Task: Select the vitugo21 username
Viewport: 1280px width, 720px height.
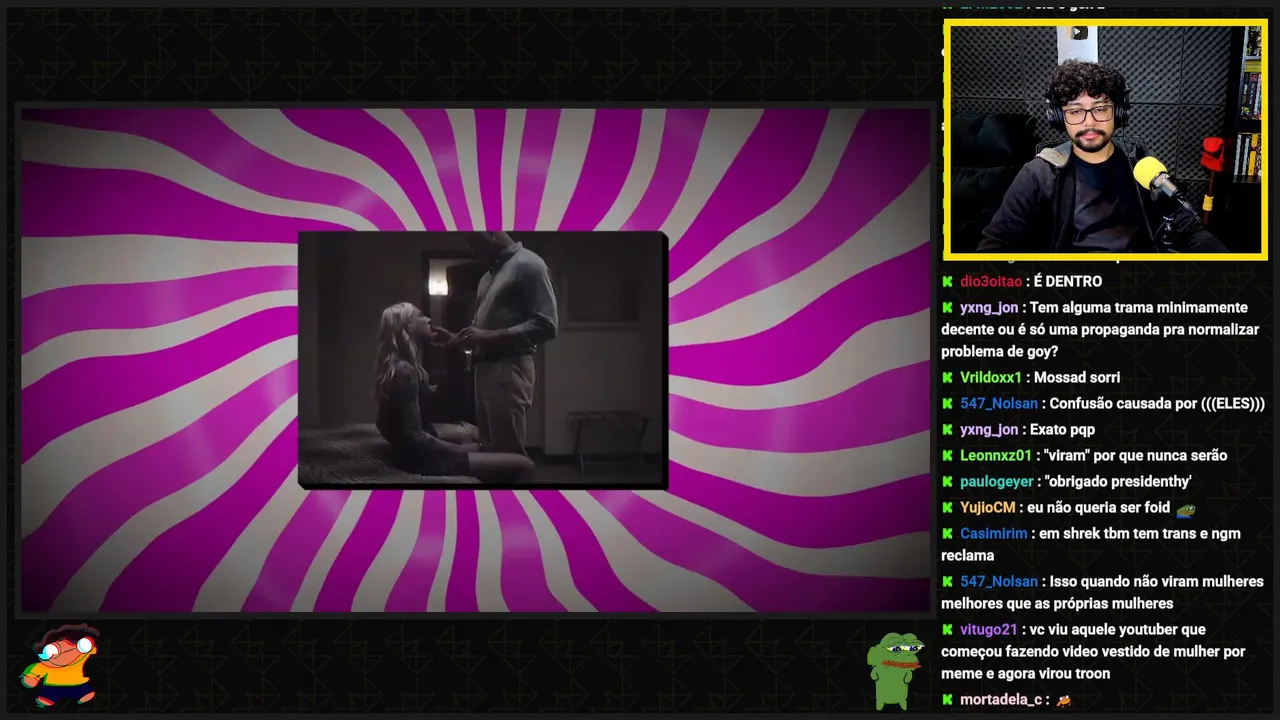Action: [988, 630]
